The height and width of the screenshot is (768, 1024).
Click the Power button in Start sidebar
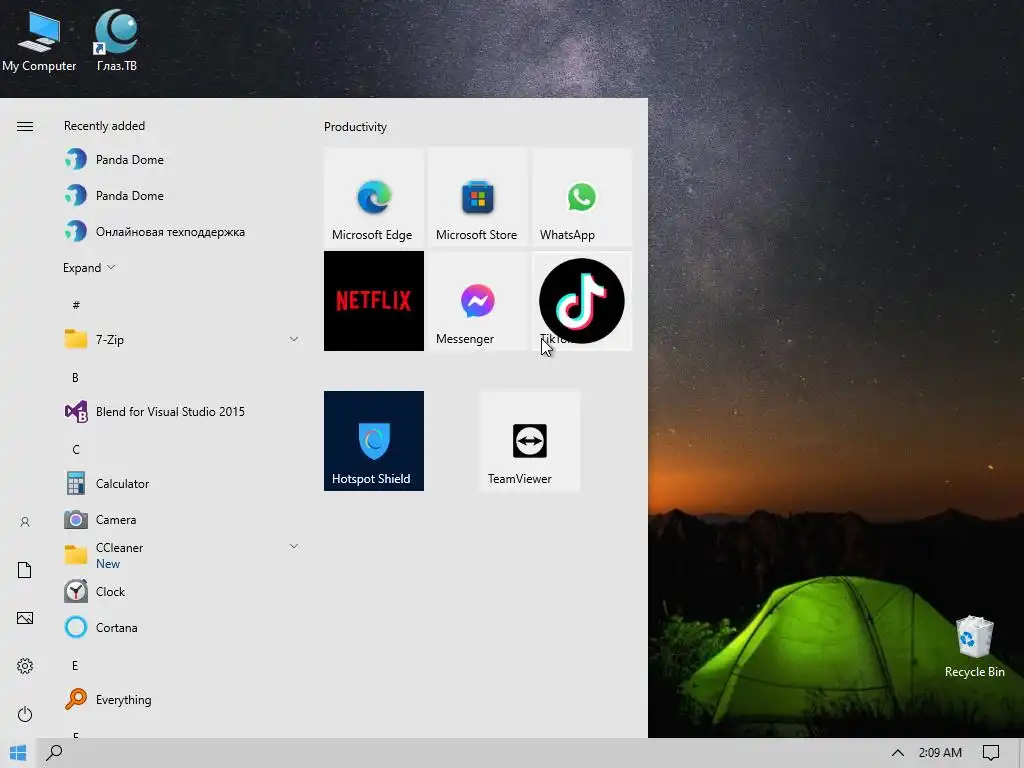(25, 714)
